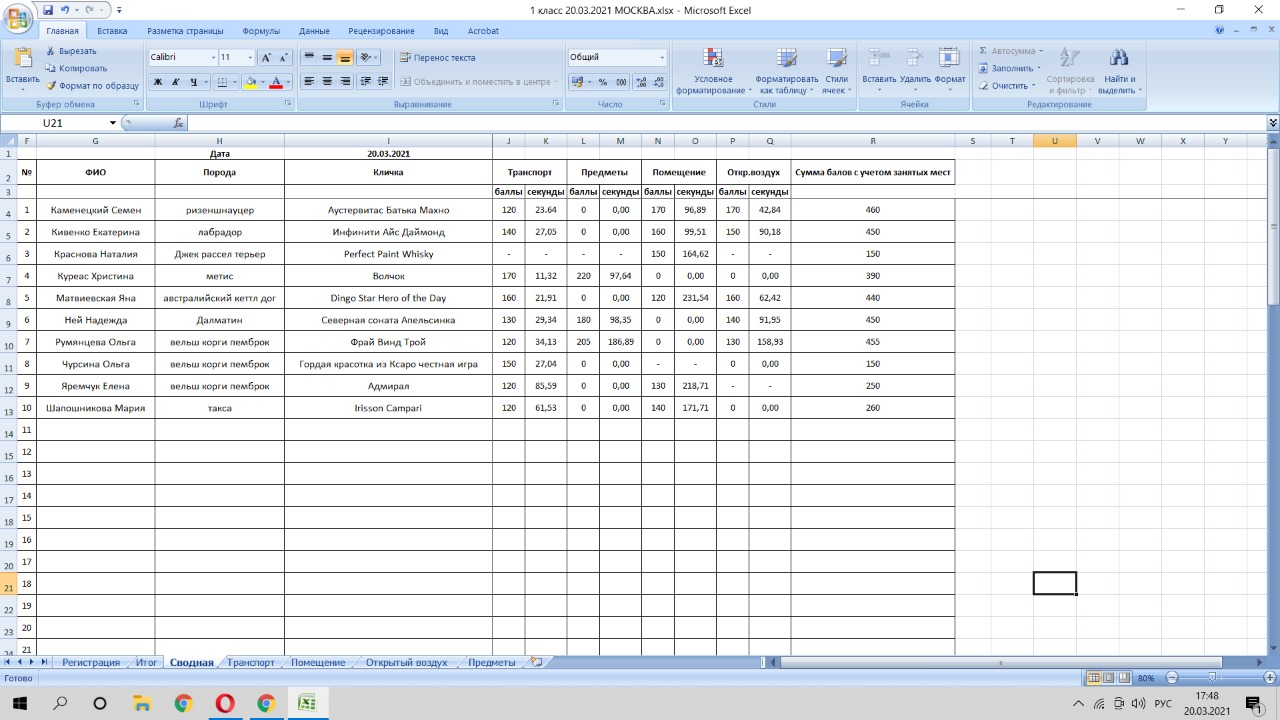Apply the thousands separator (000) format
The height and width of the screenshot is (720, 1280).
(621, 82)
